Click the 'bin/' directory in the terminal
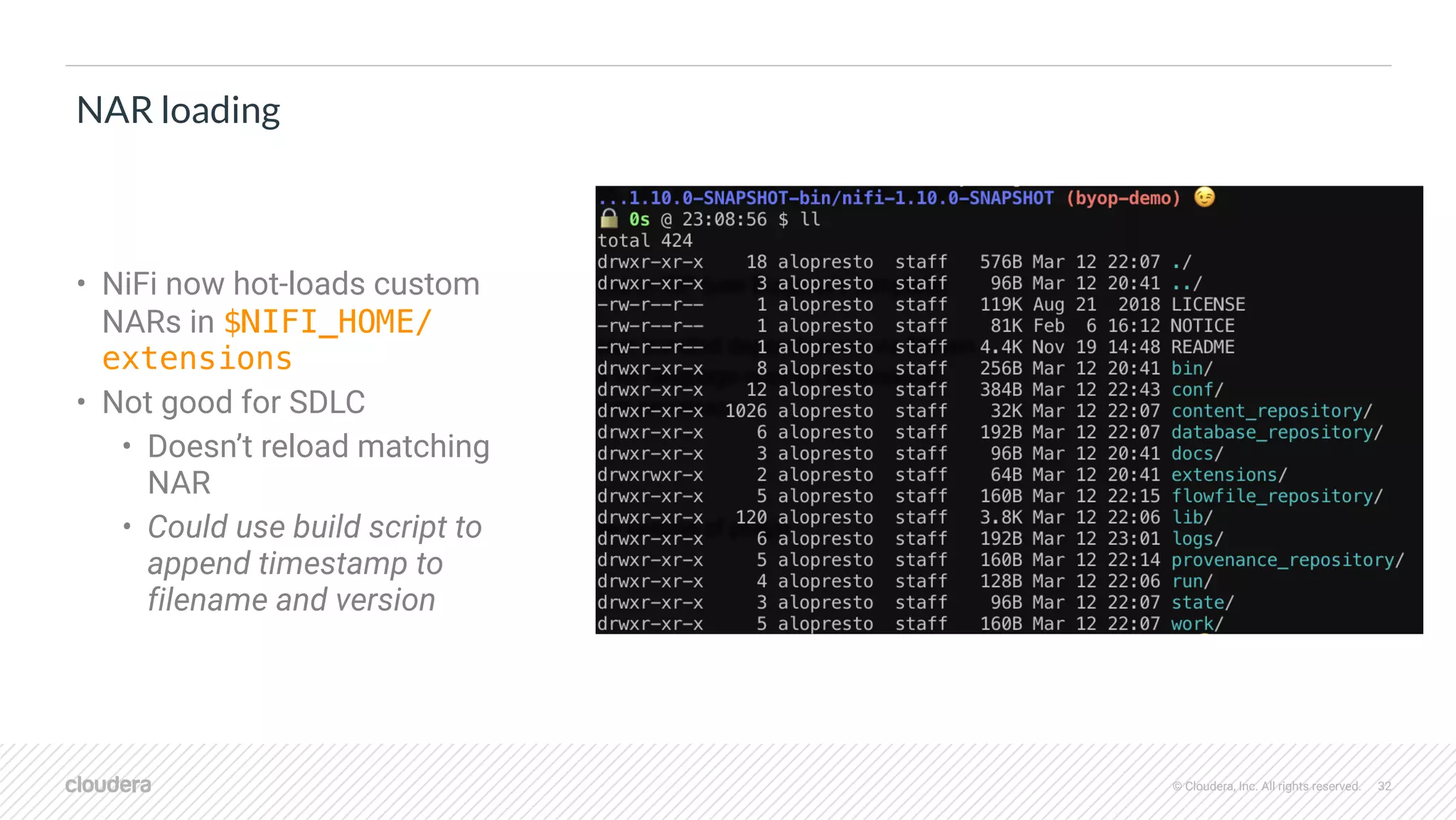The height and width of the screenshot is (820, 1456). click(x=1192, y=368)
